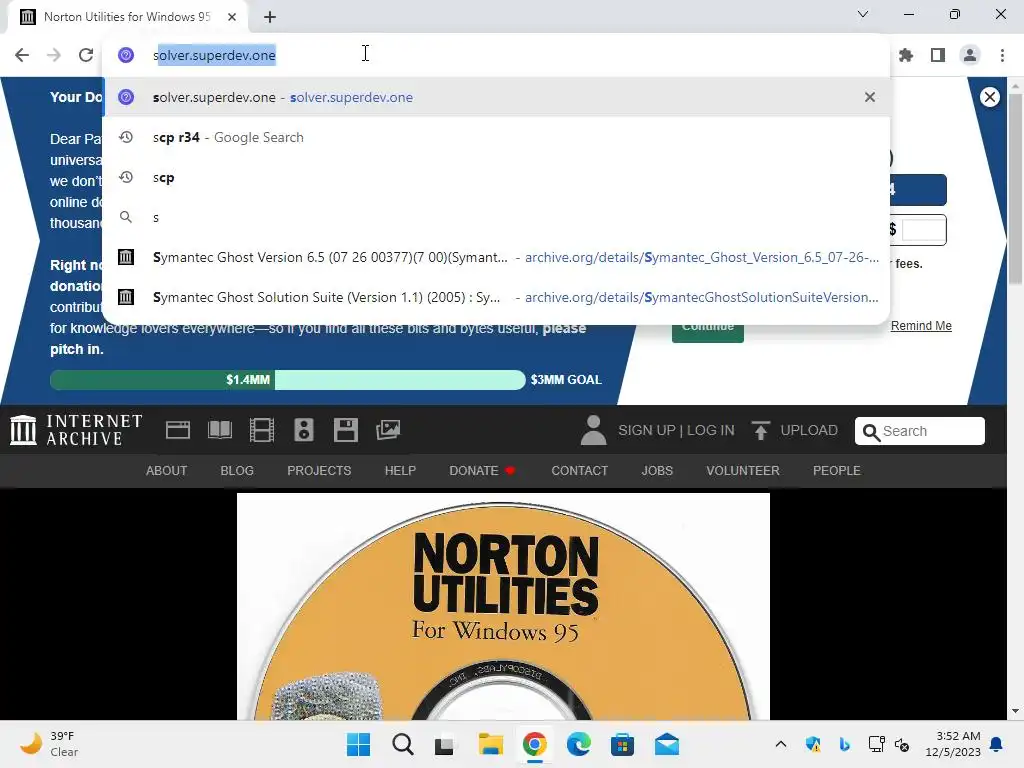Choose the 's' search suggestion

(x=496, y=217)
